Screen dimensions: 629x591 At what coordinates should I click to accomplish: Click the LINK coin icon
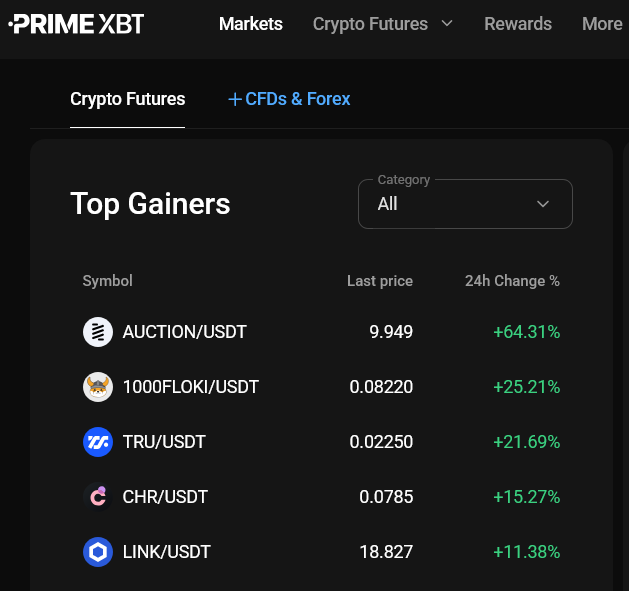tap(98, 552)
